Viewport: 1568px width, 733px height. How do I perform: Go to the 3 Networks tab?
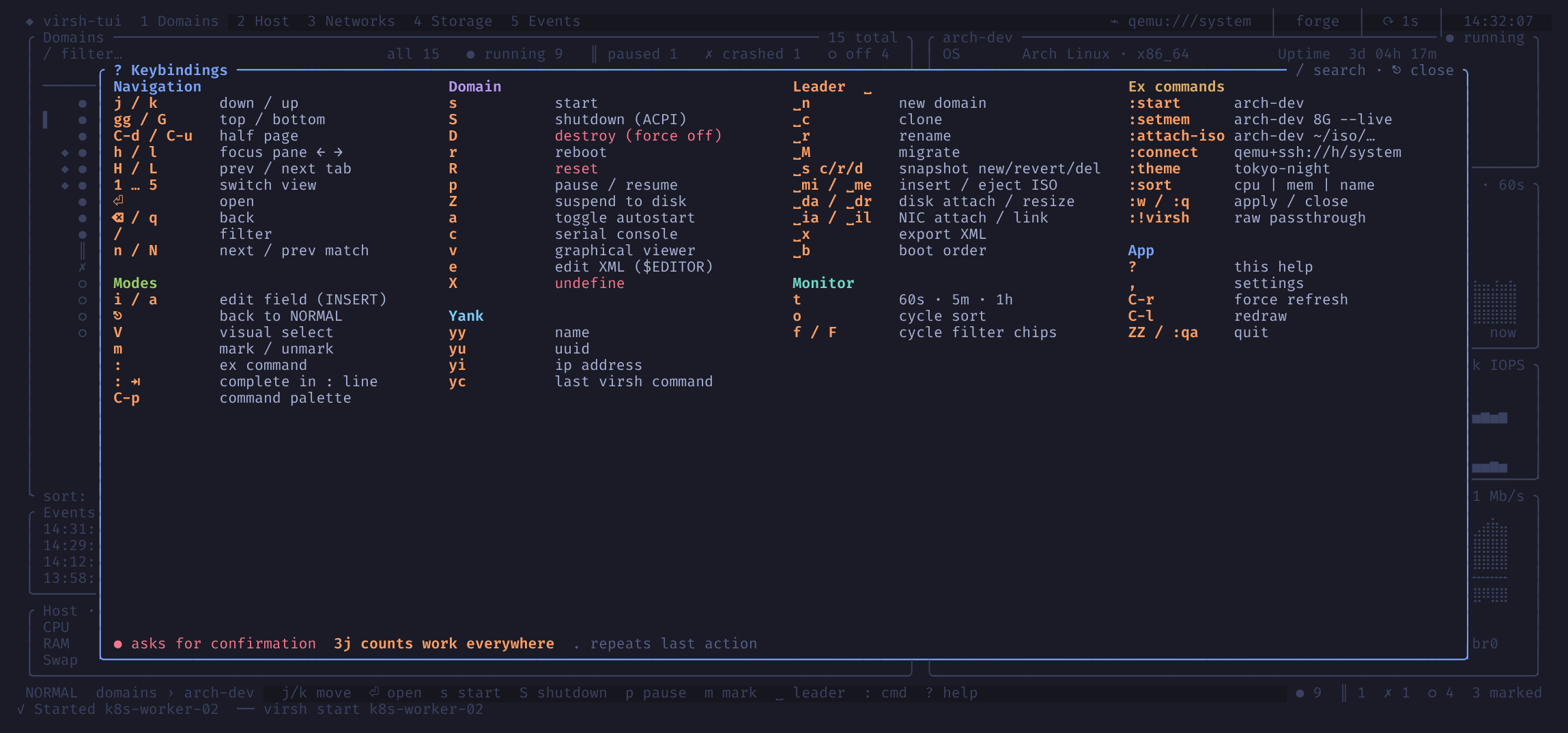(351, 21)
